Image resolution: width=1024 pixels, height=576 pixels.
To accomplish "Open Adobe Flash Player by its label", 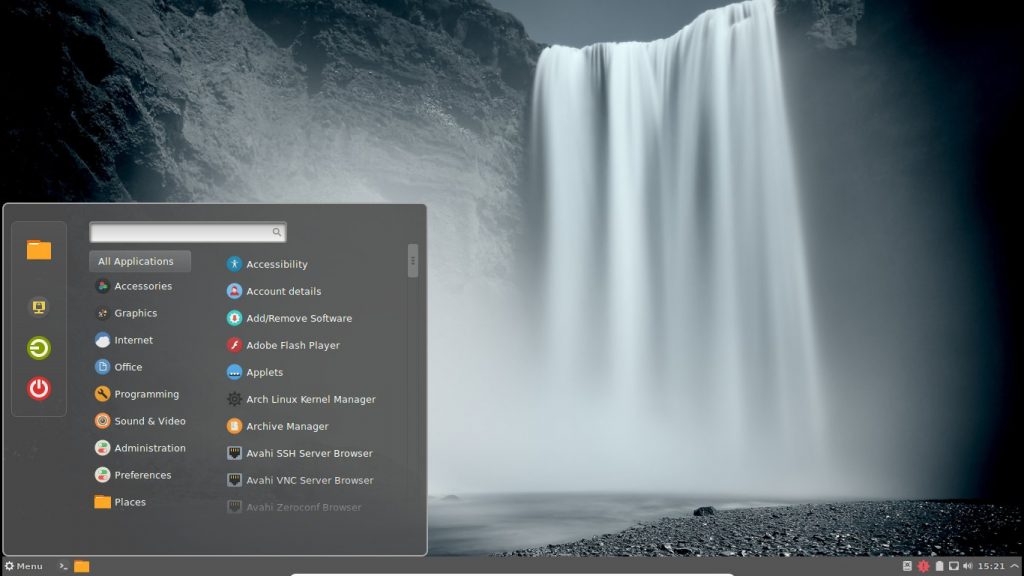I will pos(293,345).
